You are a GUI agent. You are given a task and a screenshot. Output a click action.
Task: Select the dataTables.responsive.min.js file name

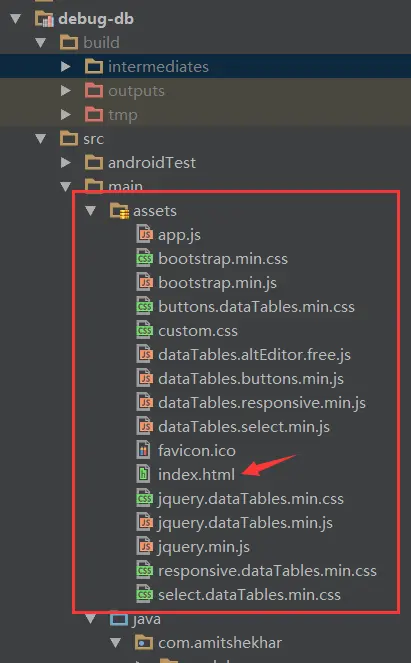click(x=262, y=404)
